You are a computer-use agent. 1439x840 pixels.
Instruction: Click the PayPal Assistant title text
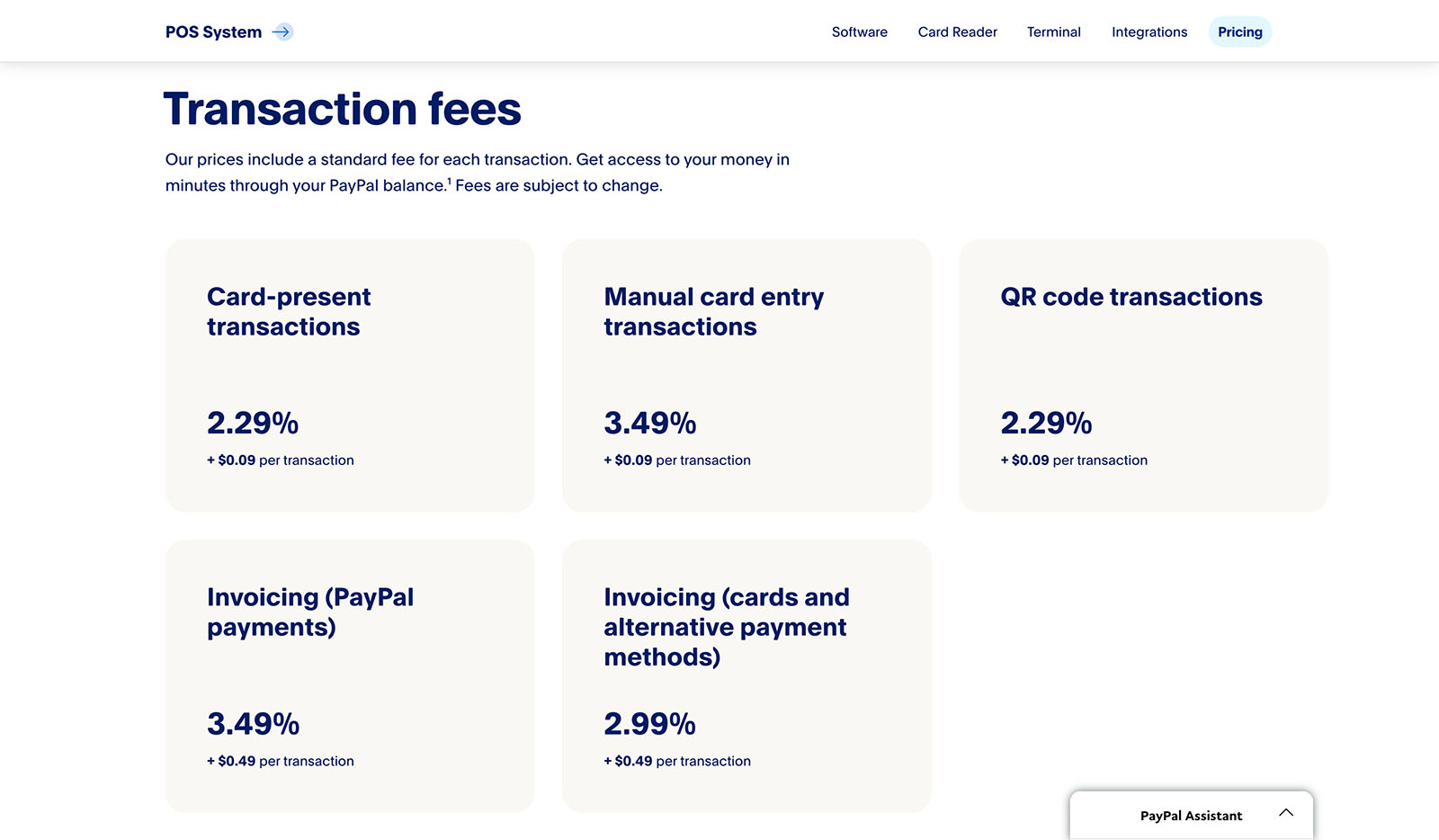(x=1191, y=815)
